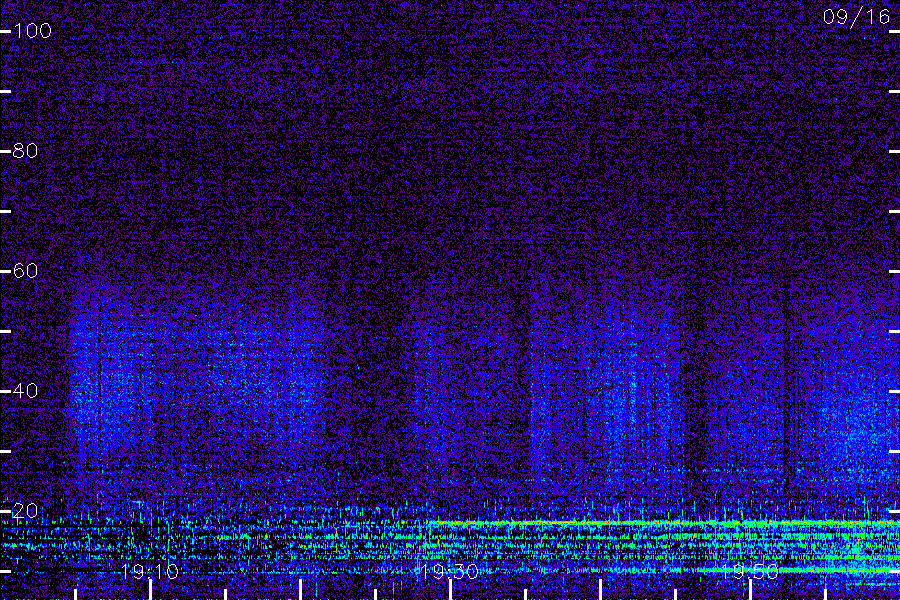
Task: Click the 19:50 time label
Action: coord(750,571)
